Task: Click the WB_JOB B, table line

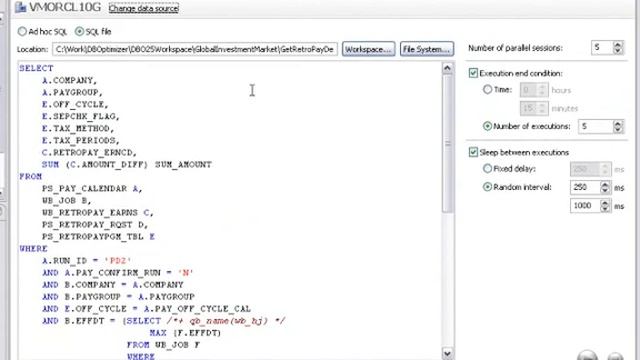Action: 67,200
